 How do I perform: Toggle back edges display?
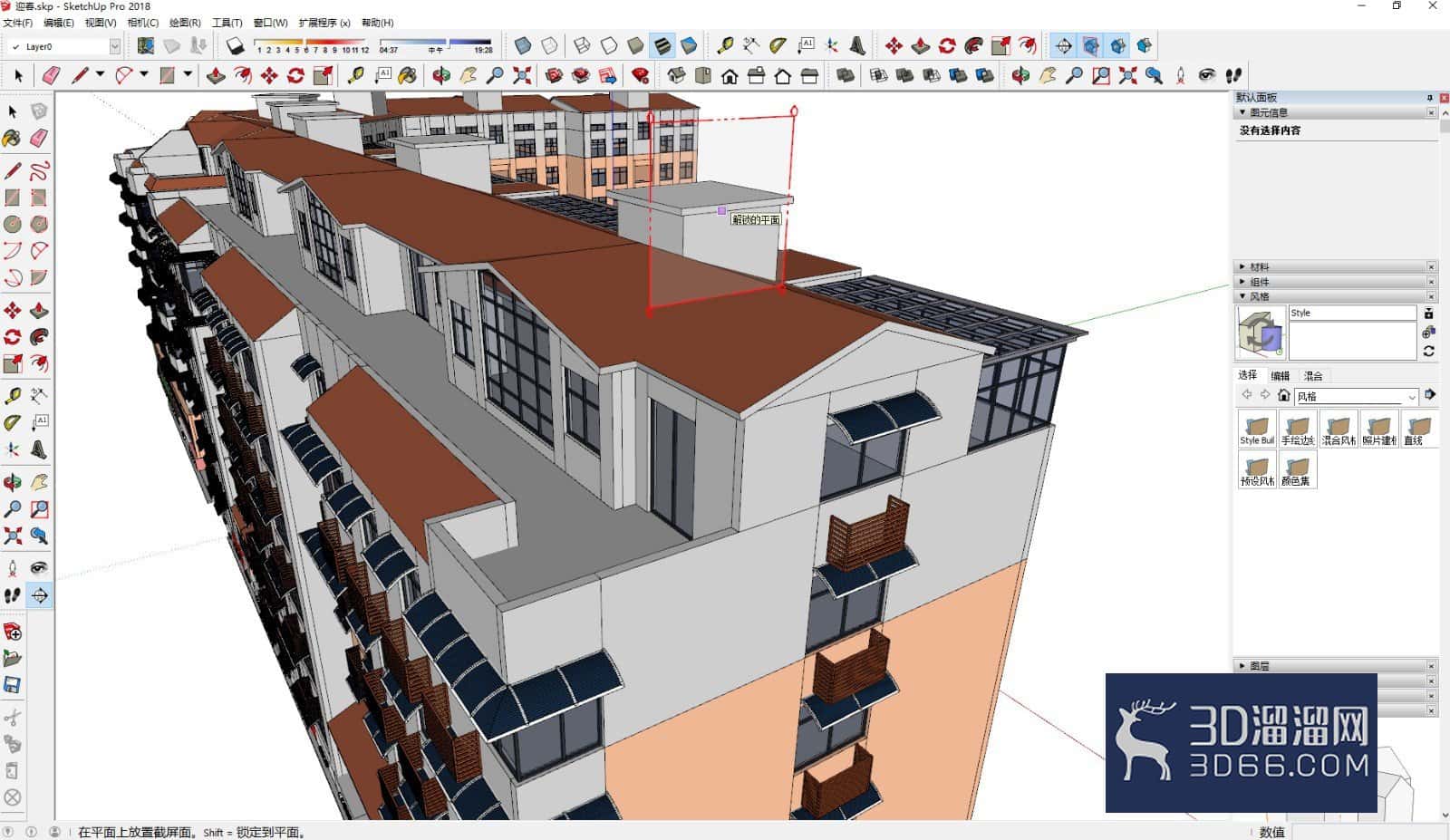[549, 45]
